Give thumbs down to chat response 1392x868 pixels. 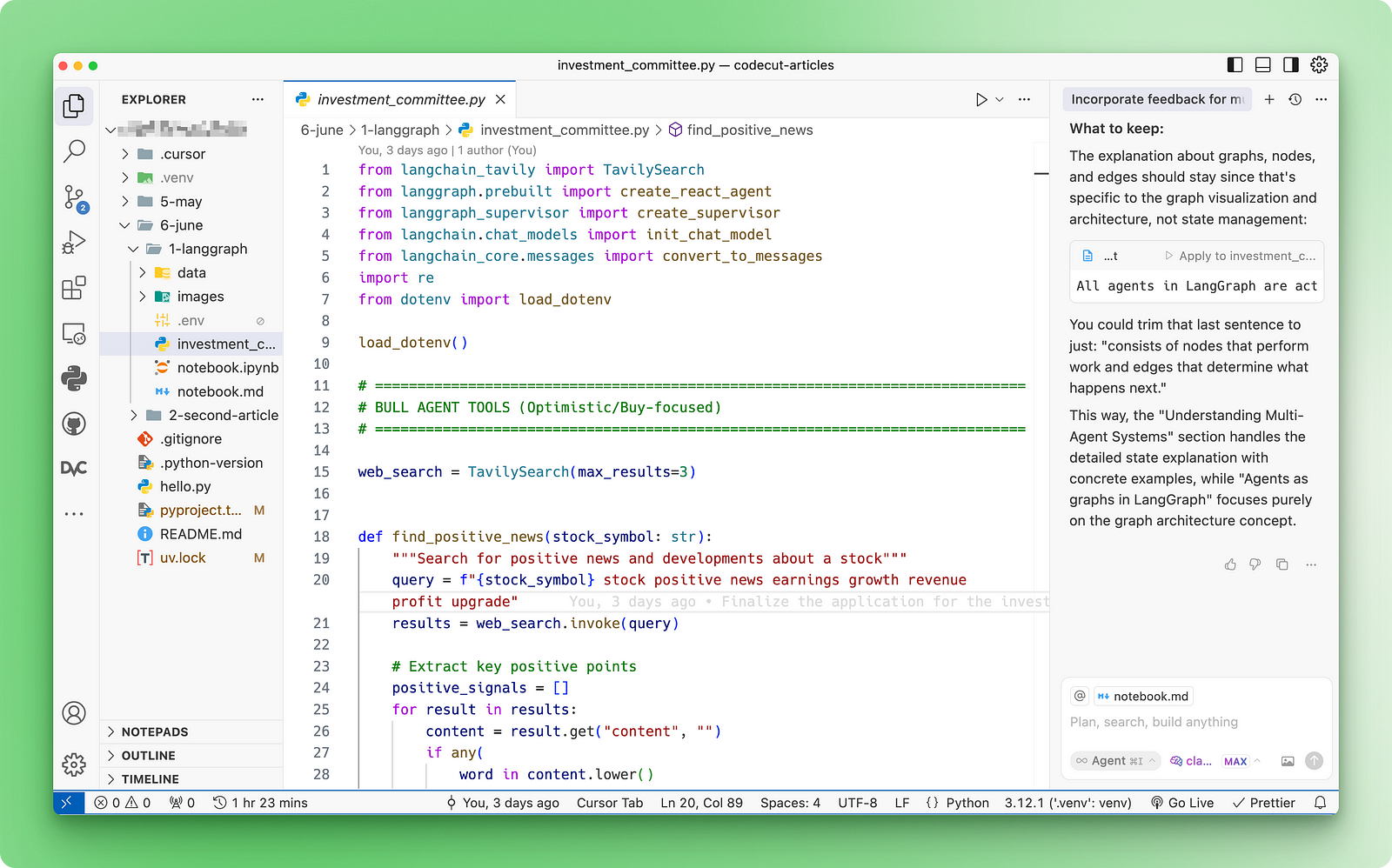click(1255, 564)
